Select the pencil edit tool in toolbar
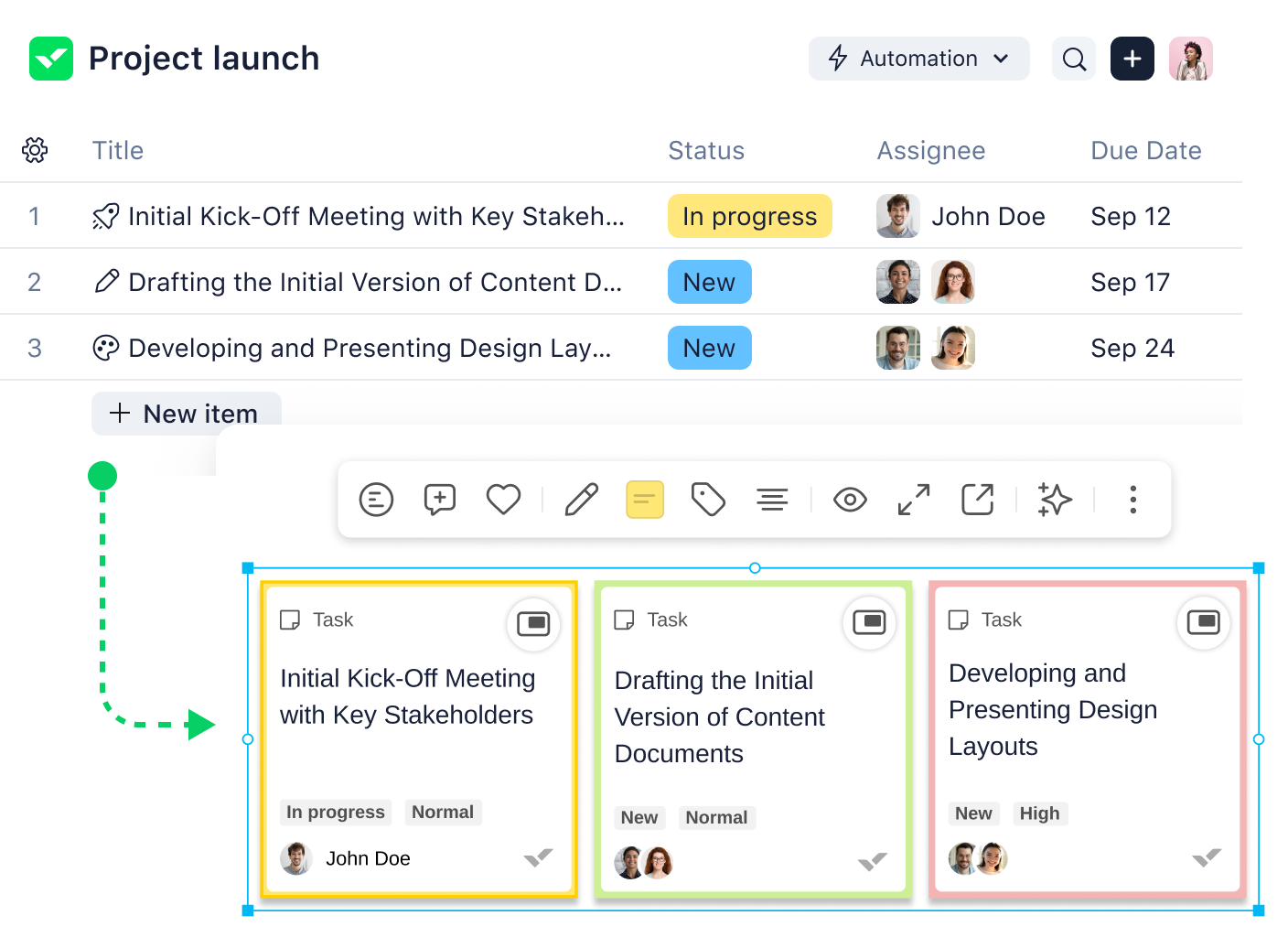Screen dimensions: 1288x937 (581, 500)
